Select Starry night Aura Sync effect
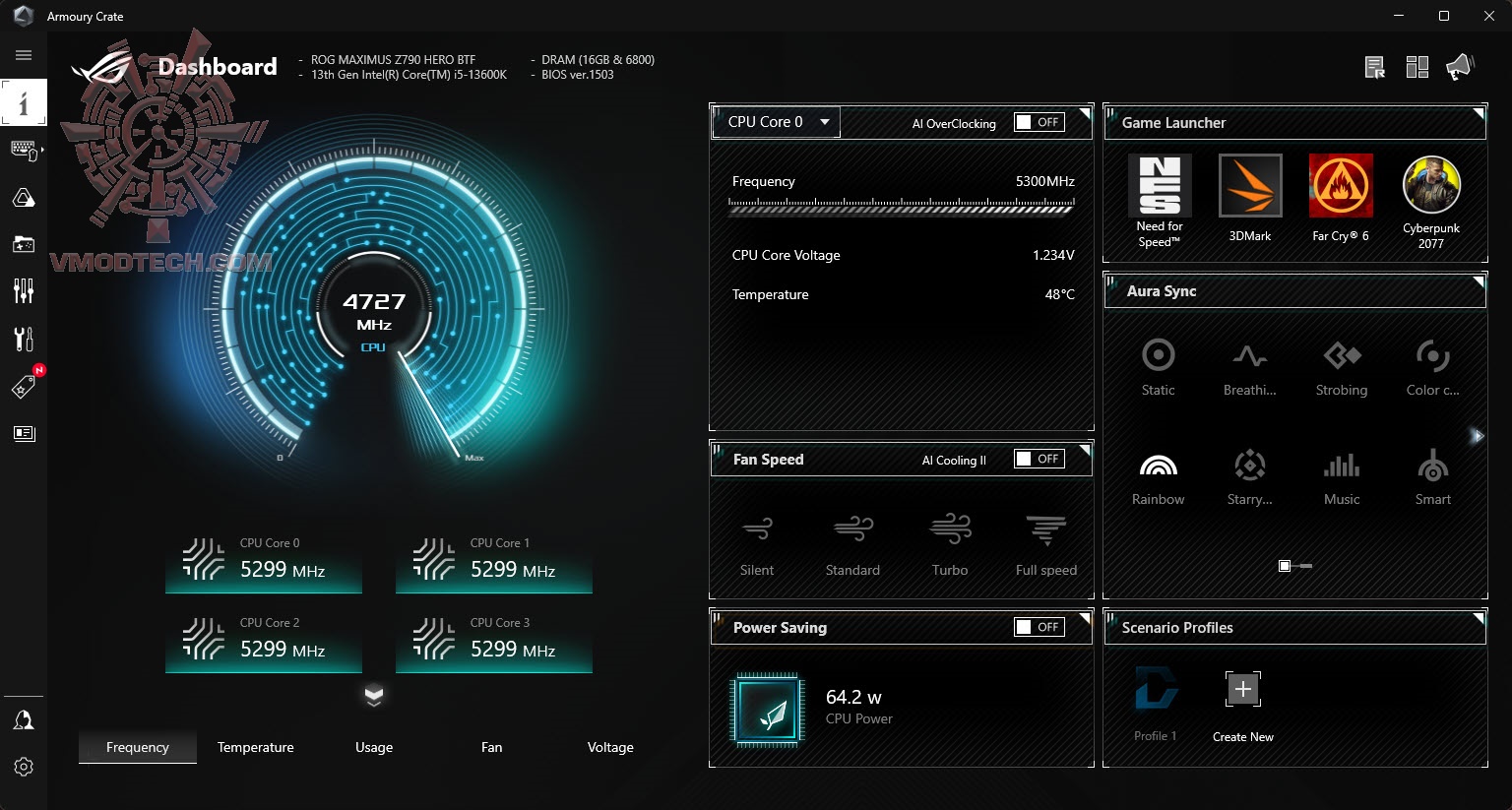 (1250, 477)
